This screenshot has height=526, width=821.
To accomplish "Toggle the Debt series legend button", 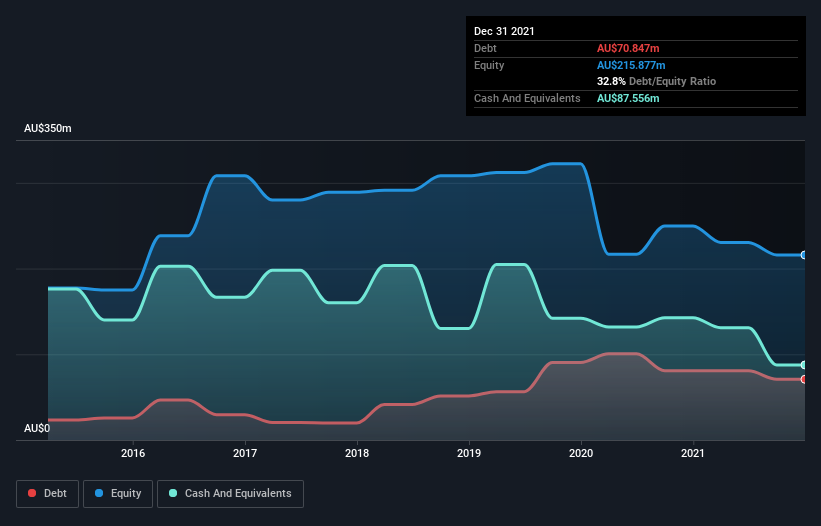I will 48,494.
